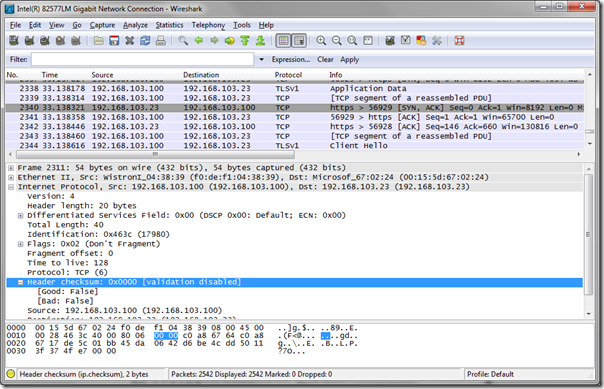The width and height of the screenshot is (604, 389).
Task: Click the packet list horizontal scrollbar
Action: pos(155,154)
